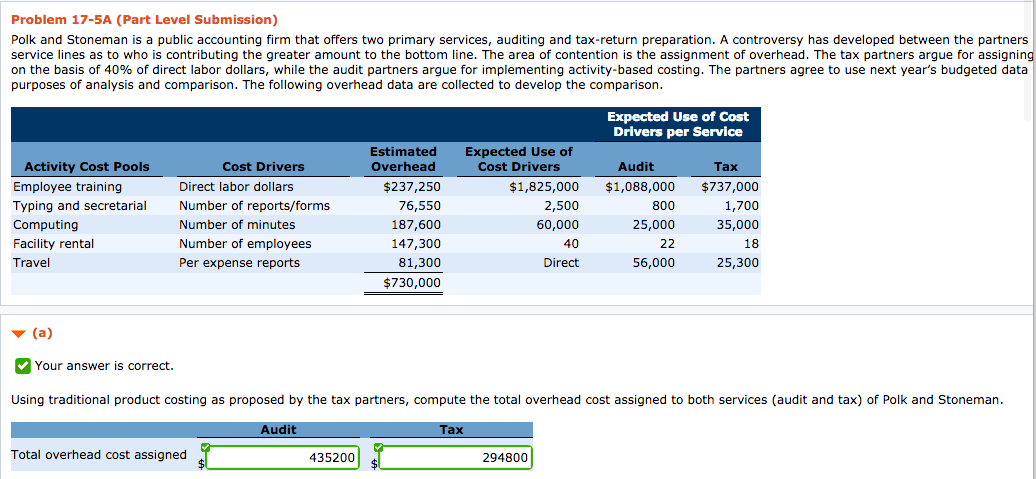Select the Problem 17-5A heading
Viewport: 1036px width, 479px height.
click(x=145, y=20)
